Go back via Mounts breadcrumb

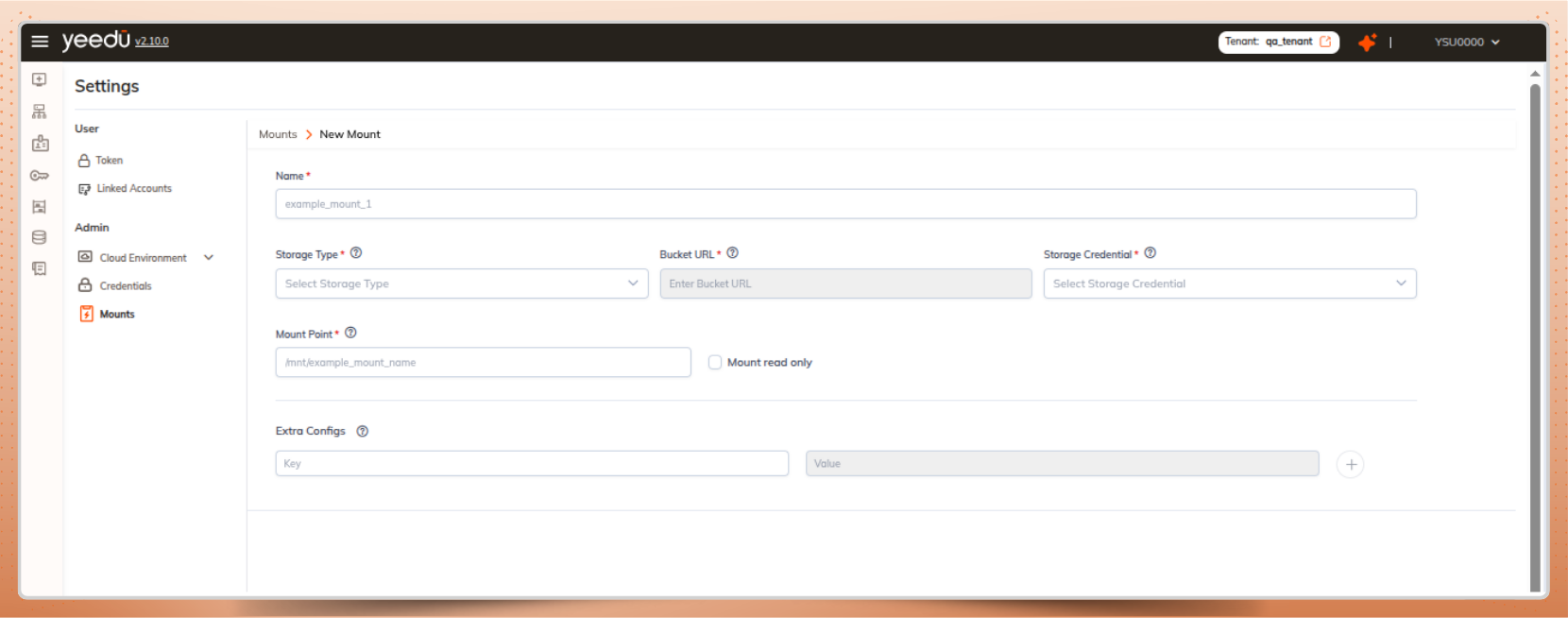[x=278, y=134]
